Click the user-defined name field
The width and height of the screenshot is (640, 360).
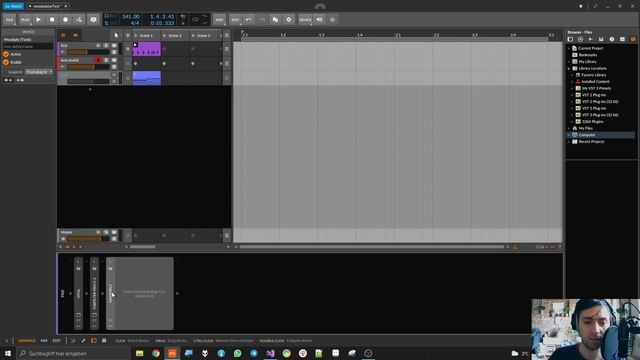pyautogui.click(x=28, y=47)
